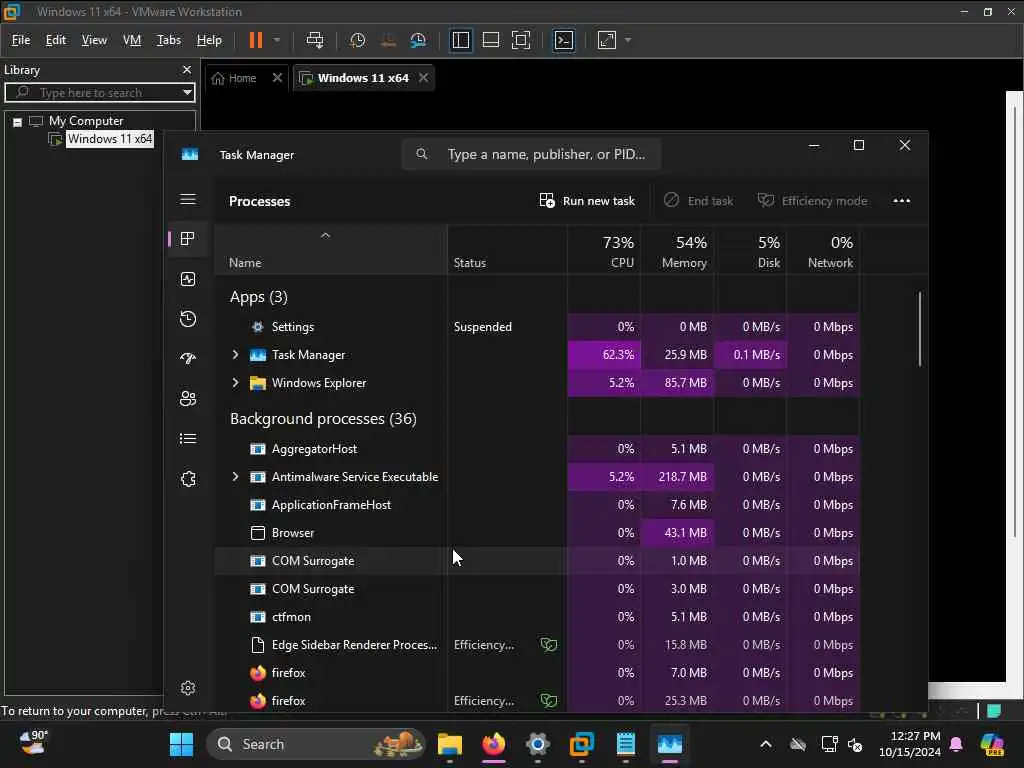This screenshot has height=768, width=1024.
Task: Expand Antimalware Service Executable group
Action: tap(235, 477)
